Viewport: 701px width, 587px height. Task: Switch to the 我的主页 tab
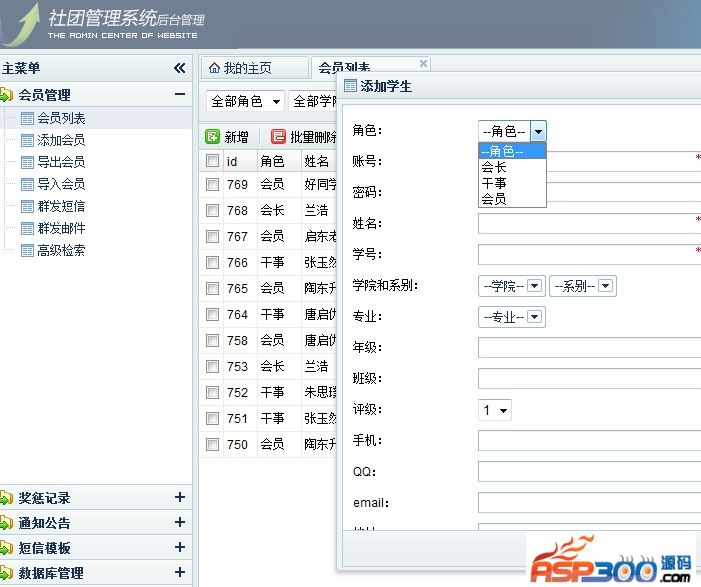point(255,68)
